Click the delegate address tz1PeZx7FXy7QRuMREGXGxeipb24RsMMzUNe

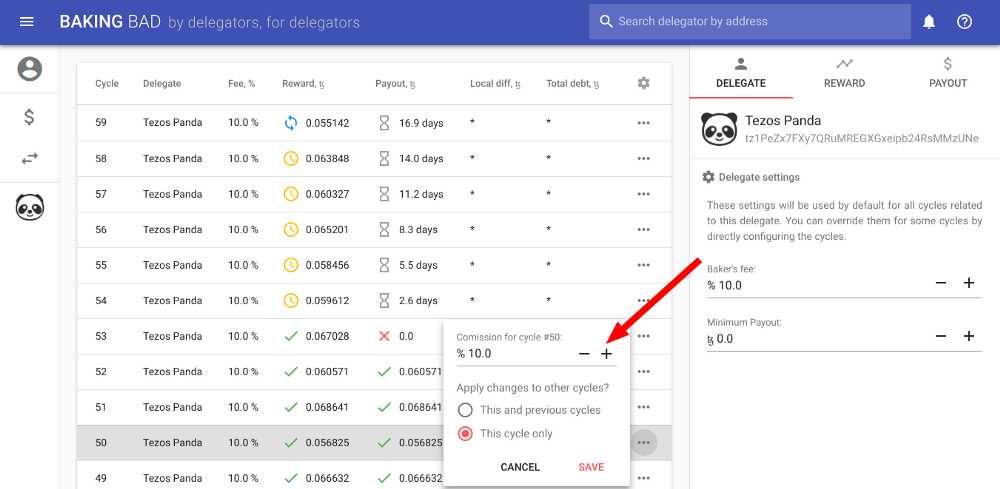862,138
